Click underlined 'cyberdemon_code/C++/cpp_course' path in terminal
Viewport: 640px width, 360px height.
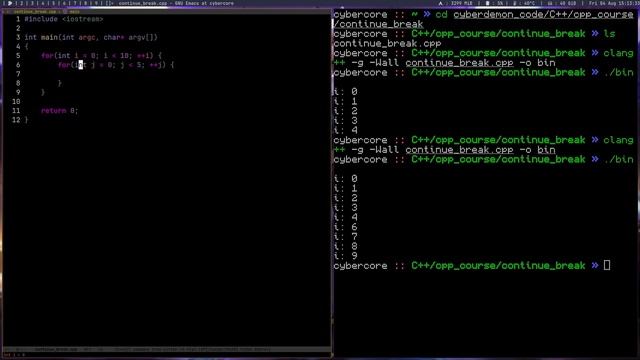pyautogui.click(x=543, y=15)
